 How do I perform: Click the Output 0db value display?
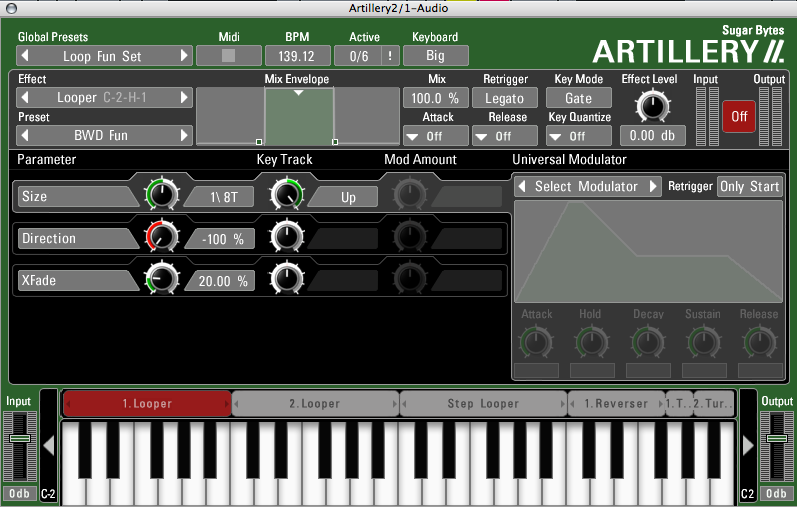coord(777,493)
